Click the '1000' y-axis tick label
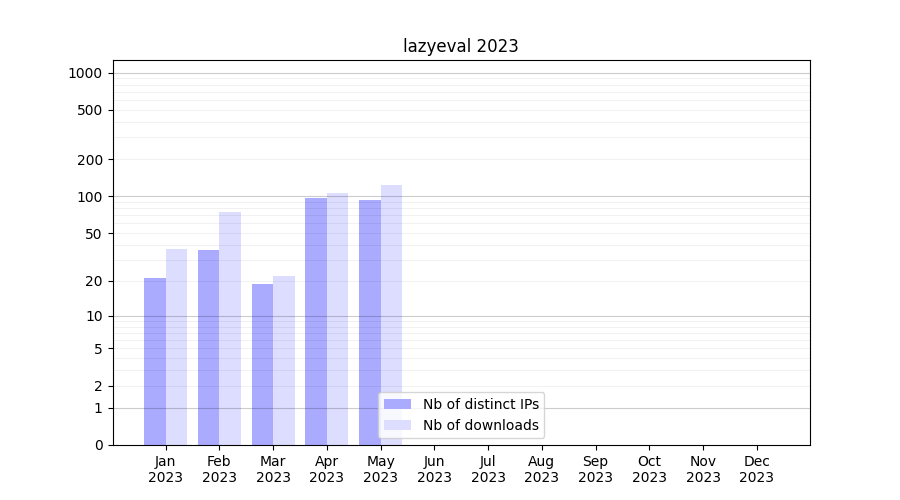This screenshot has width=900, height=500. point(85,73)
